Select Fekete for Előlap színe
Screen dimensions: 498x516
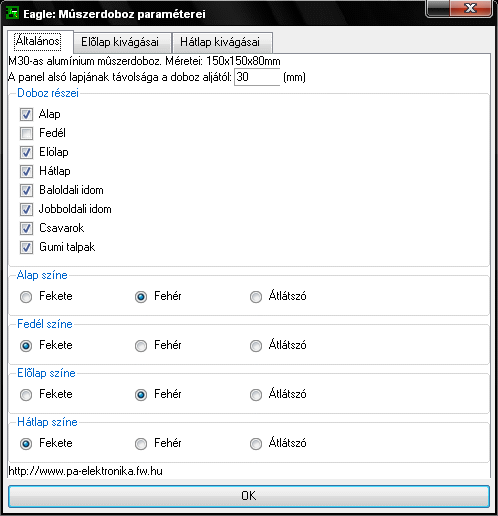26,395
